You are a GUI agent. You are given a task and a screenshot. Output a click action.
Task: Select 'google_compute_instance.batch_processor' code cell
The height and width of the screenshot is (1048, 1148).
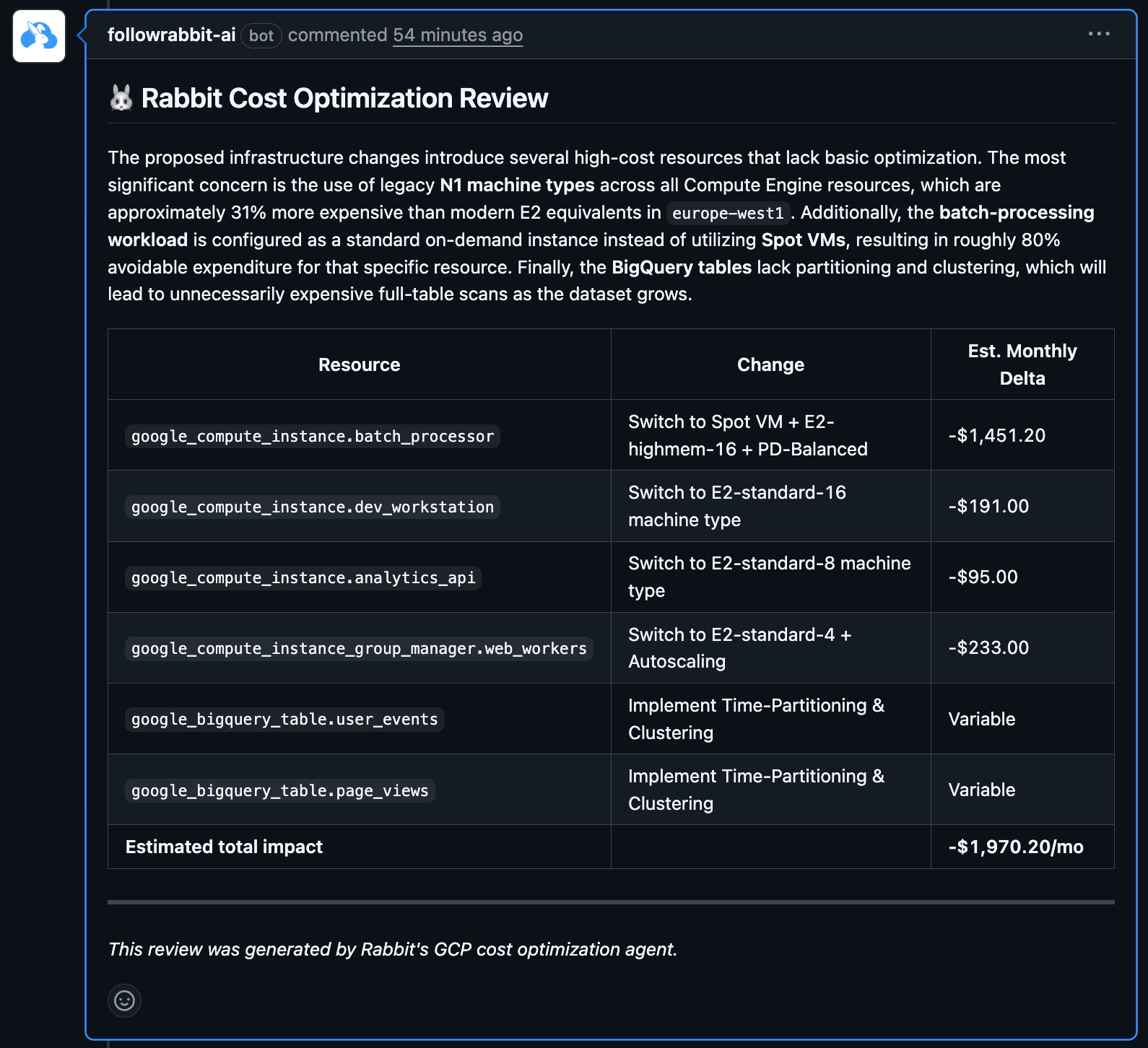pyautogui.click(x=313, y=436)
